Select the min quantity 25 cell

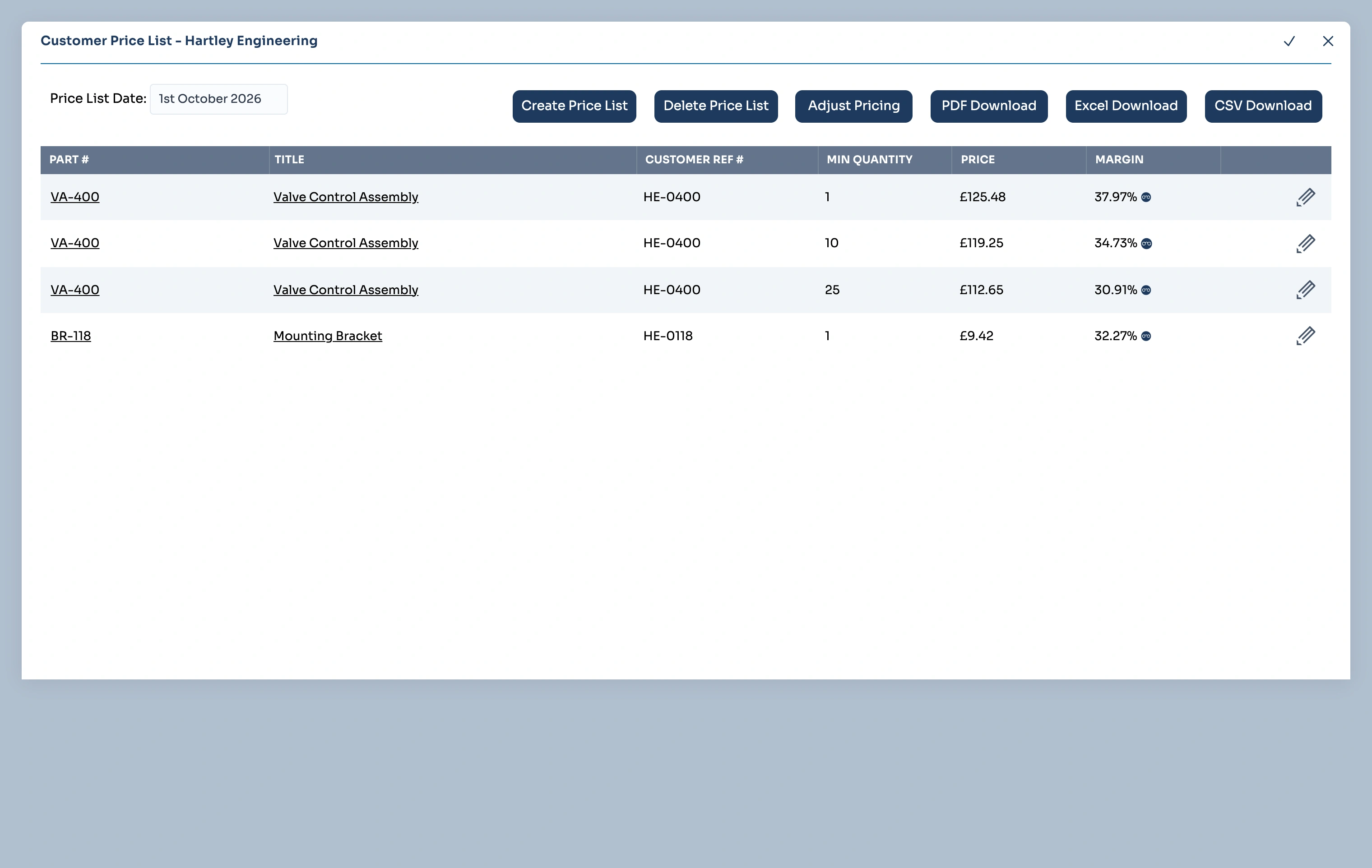pos(832,290)
